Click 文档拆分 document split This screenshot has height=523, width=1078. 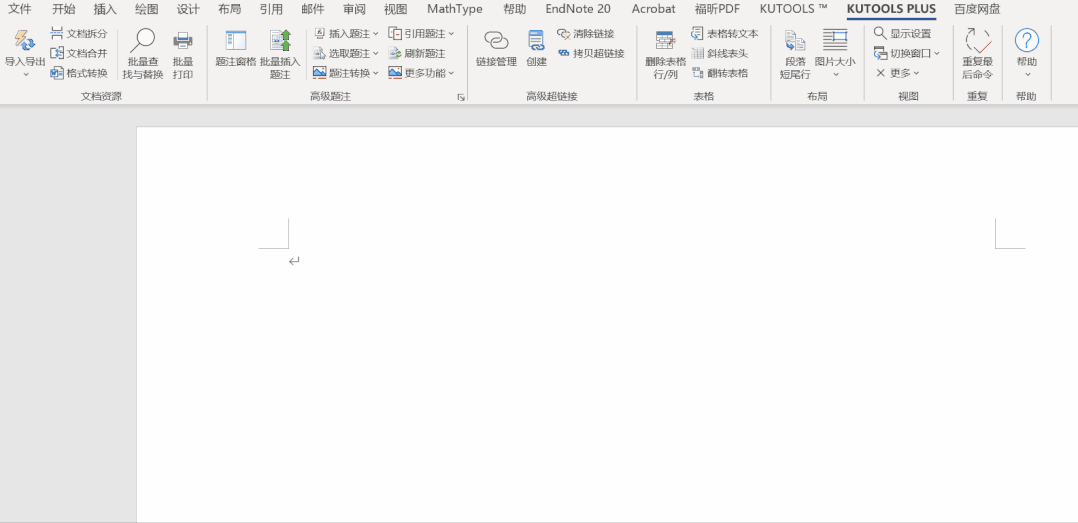pyautogui.click(x=79, y=34)
